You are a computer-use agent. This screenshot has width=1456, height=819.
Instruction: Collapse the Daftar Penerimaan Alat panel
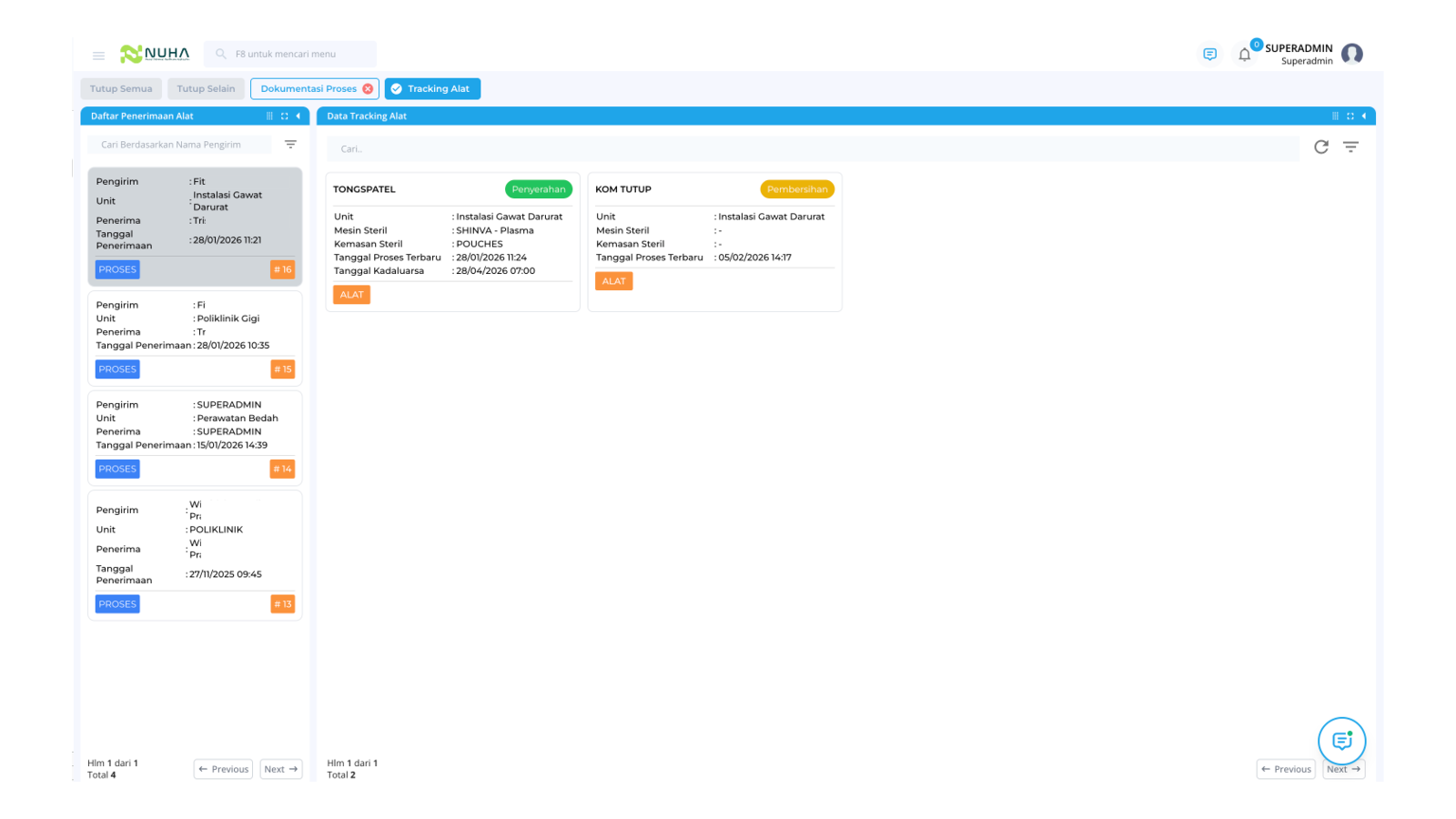(x=298, y=116)
